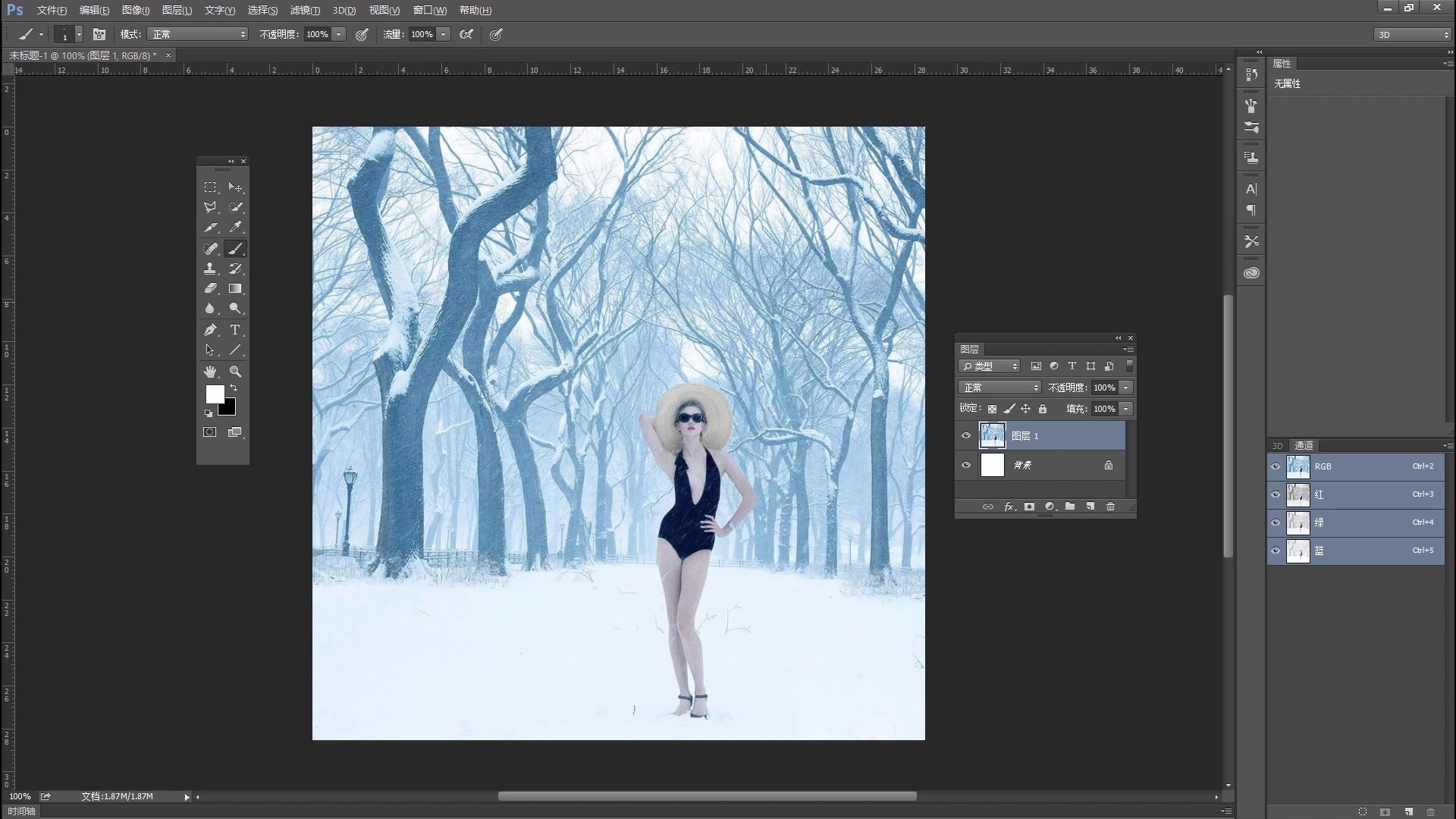Open the Creative Cloud panel icon

click(x=1252, y=272)
